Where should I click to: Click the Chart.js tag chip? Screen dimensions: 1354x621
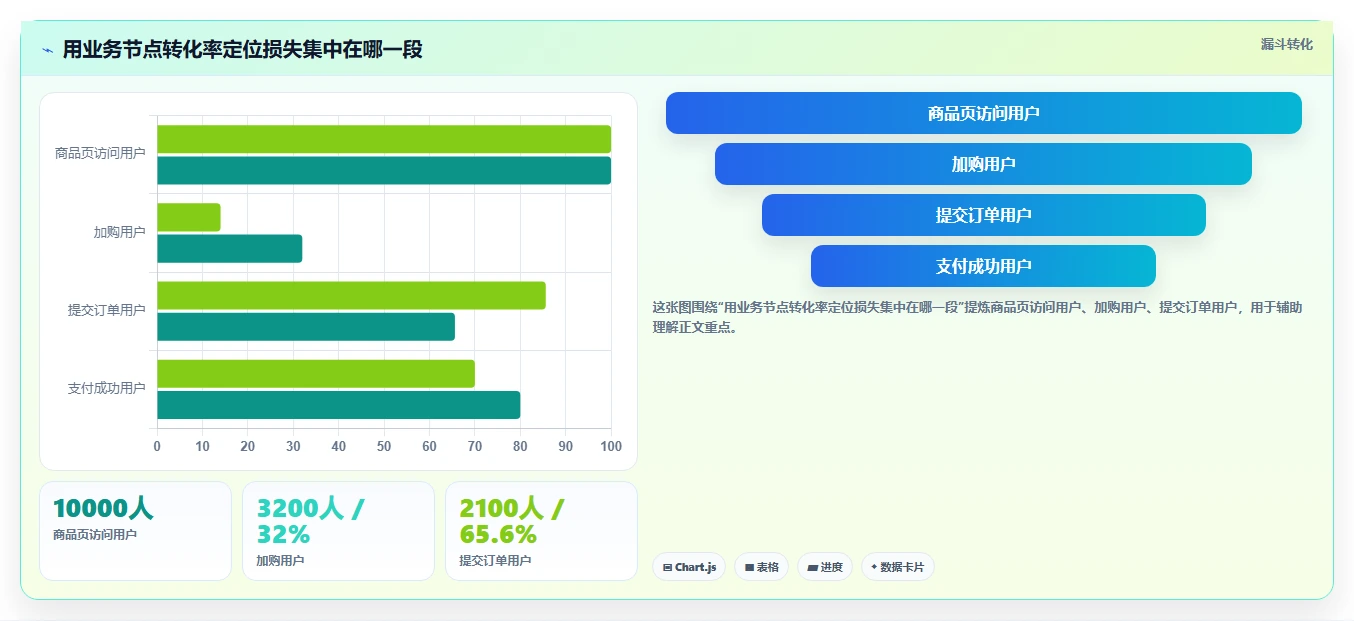pyautogui.click(x=689, y=567)
